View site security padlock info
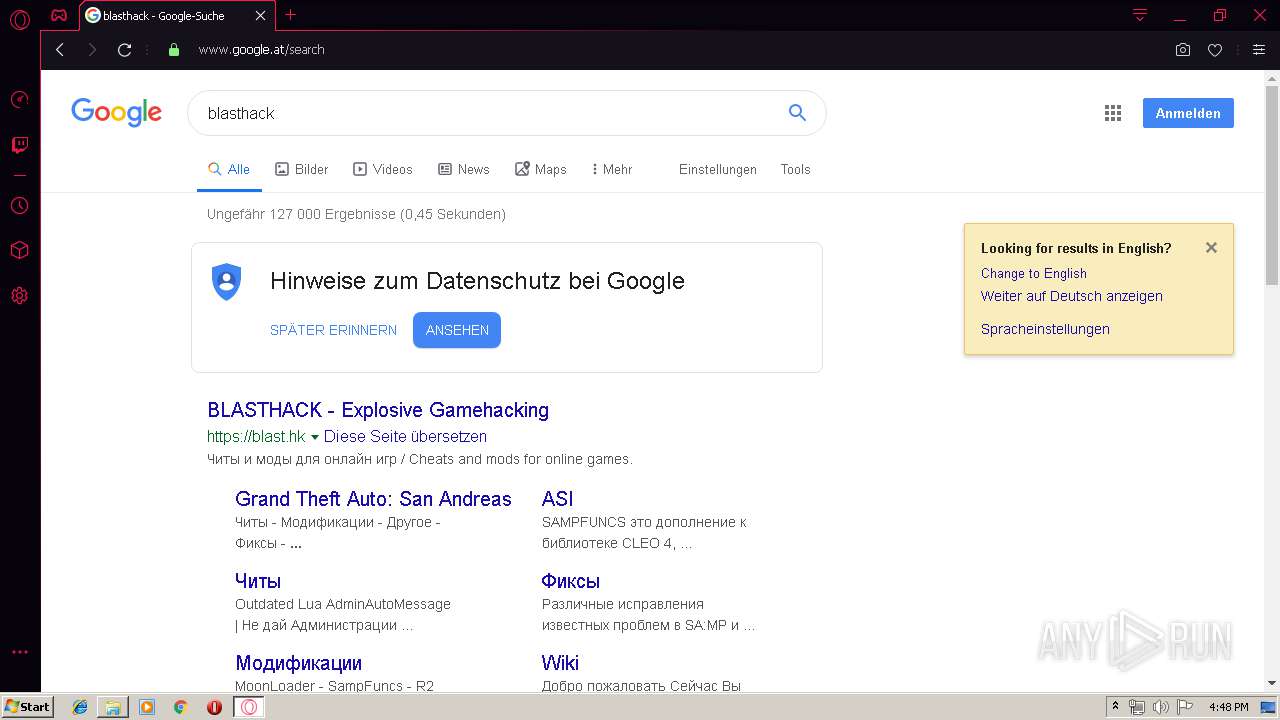This screenshot has height=720, width=1280. tap(174, 49)
